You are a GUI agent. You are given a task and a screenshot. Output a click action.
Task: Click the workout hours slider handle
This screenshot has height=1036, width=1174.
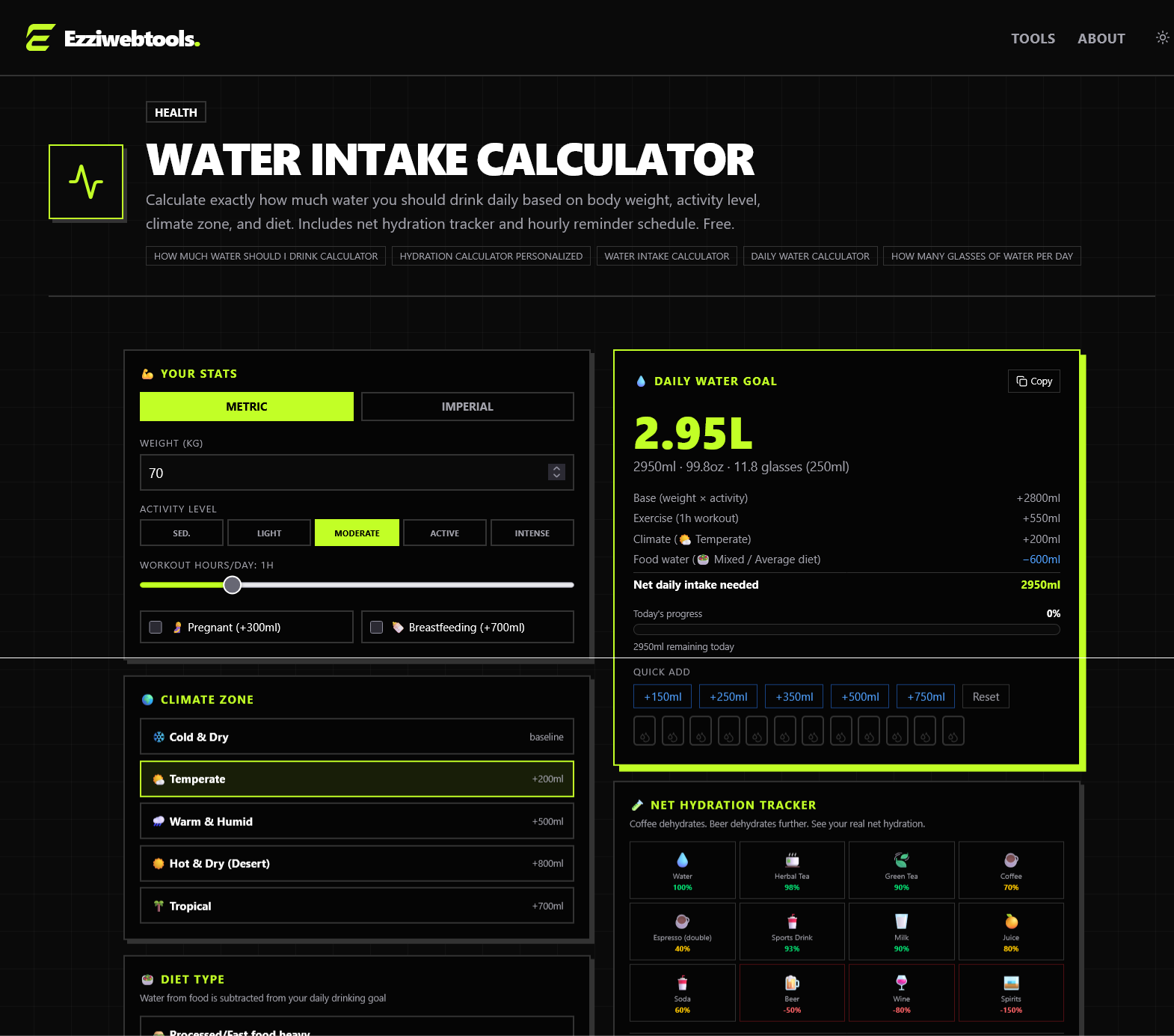click(233, 585)
